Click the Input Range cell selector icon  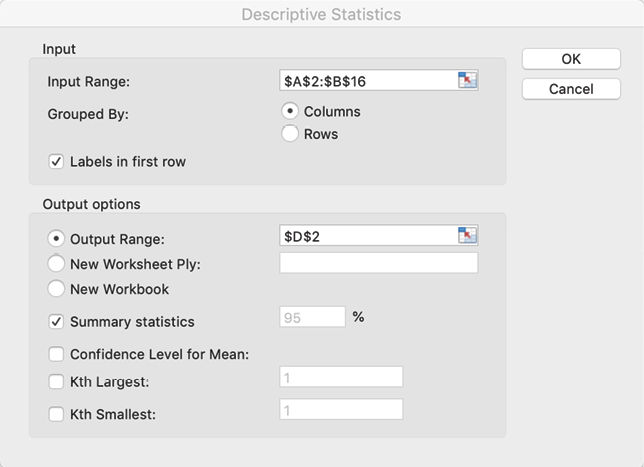(467, 81)
